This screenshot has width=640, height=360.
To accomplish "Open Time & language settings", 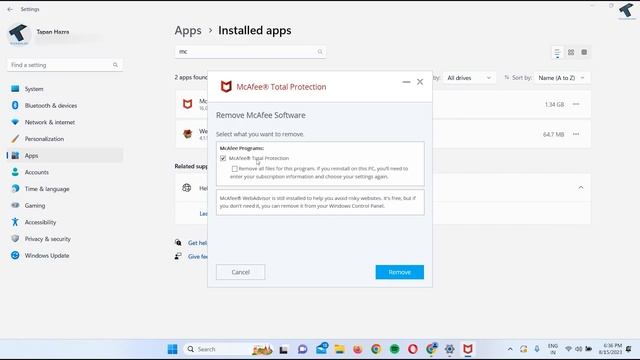I will 65,189.
